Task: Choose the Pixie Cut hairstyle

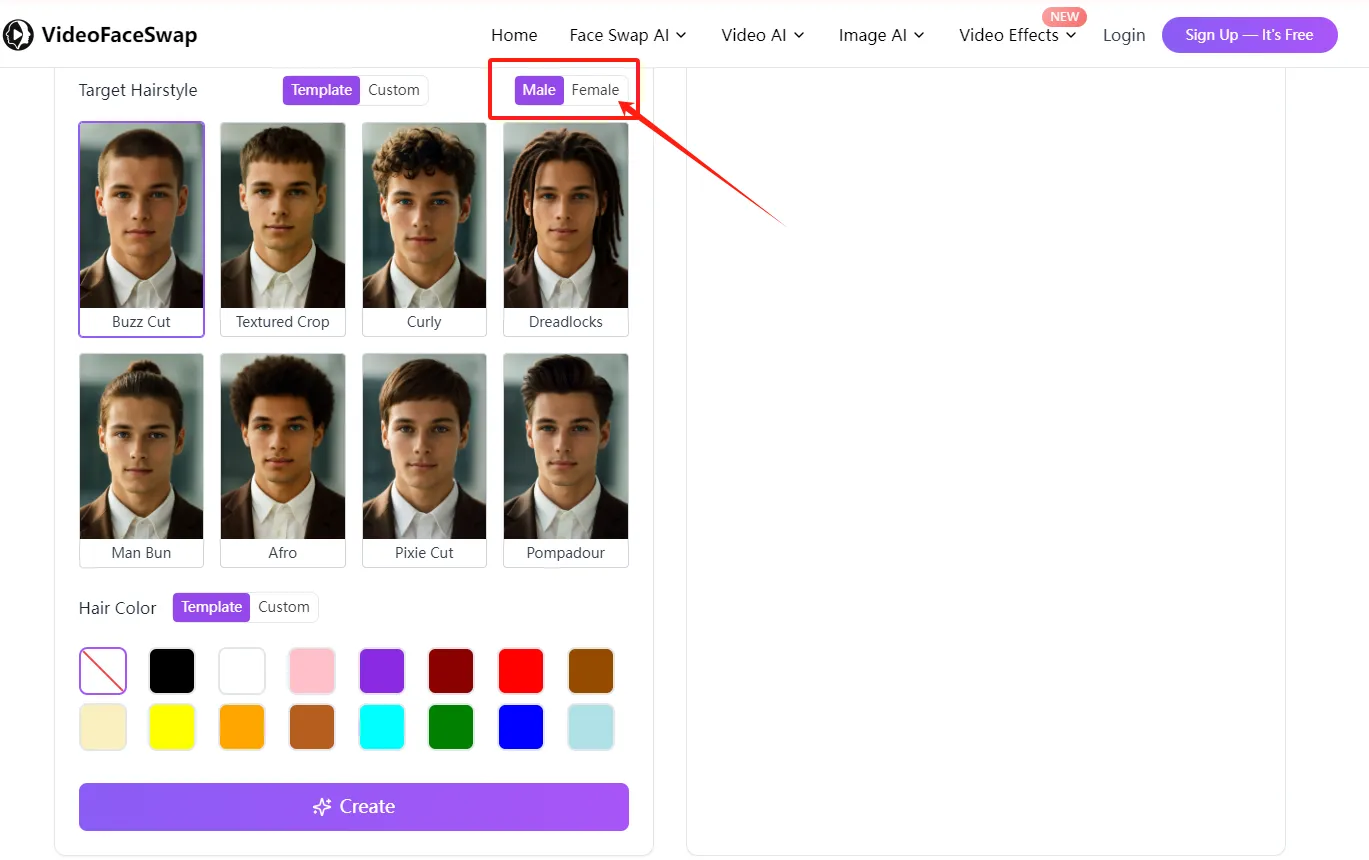Action: click(x=424, y=460)
